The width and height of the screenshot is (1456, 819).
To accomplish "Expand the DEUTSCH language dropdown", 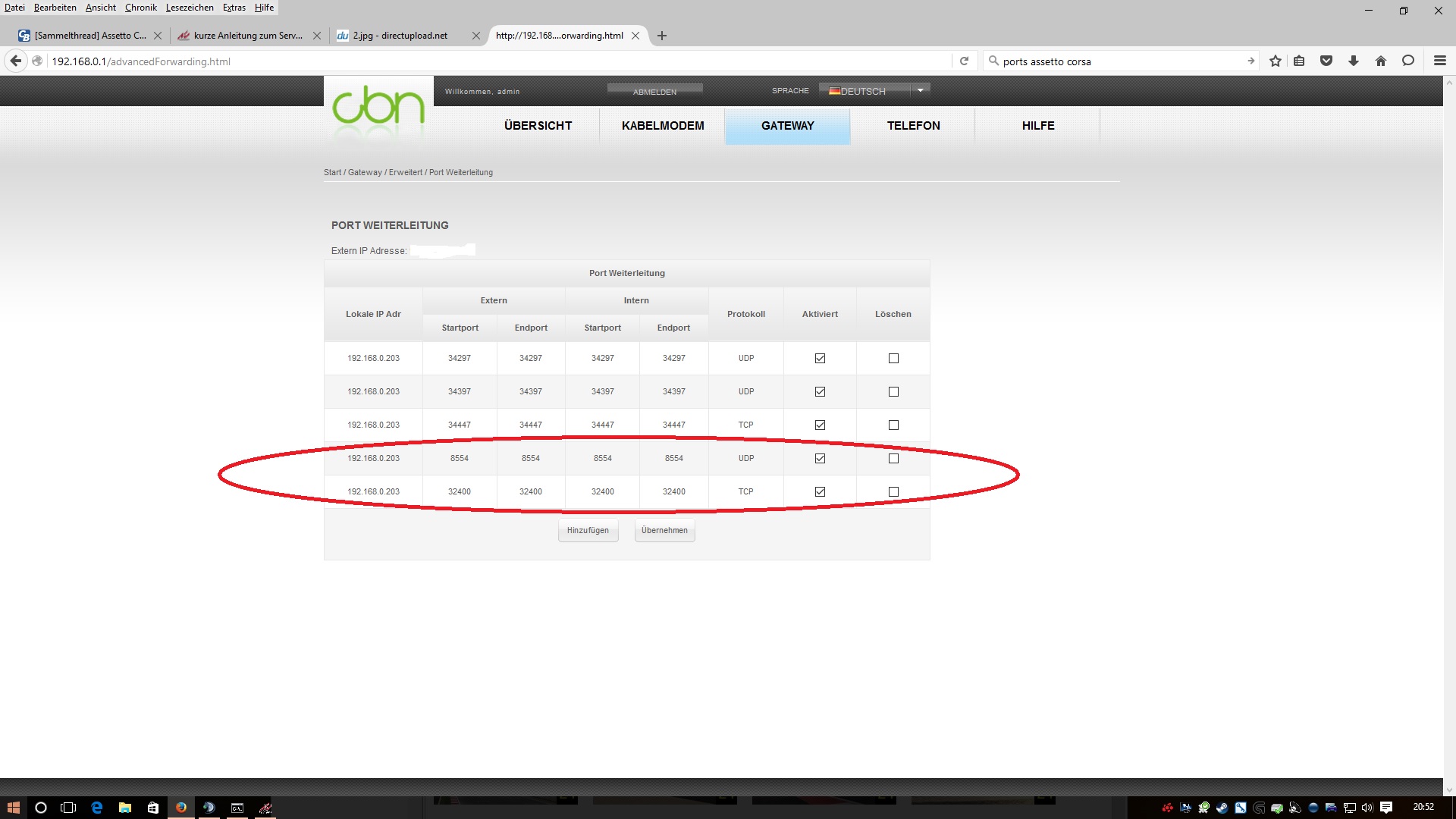I will pyautogui.click(x=920, y=90).
